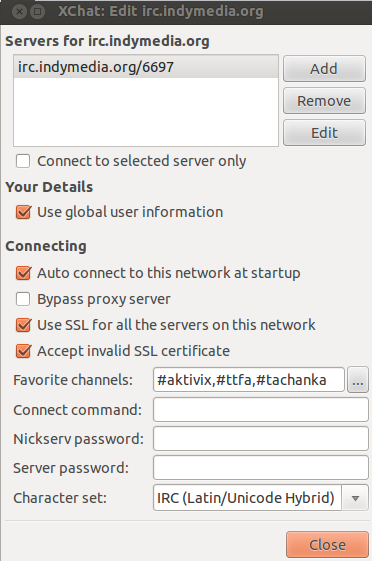372x561 pixels.
Task: Open the Character set dropdown arrow
Action: pyautogui.click(x=355, y=498)
